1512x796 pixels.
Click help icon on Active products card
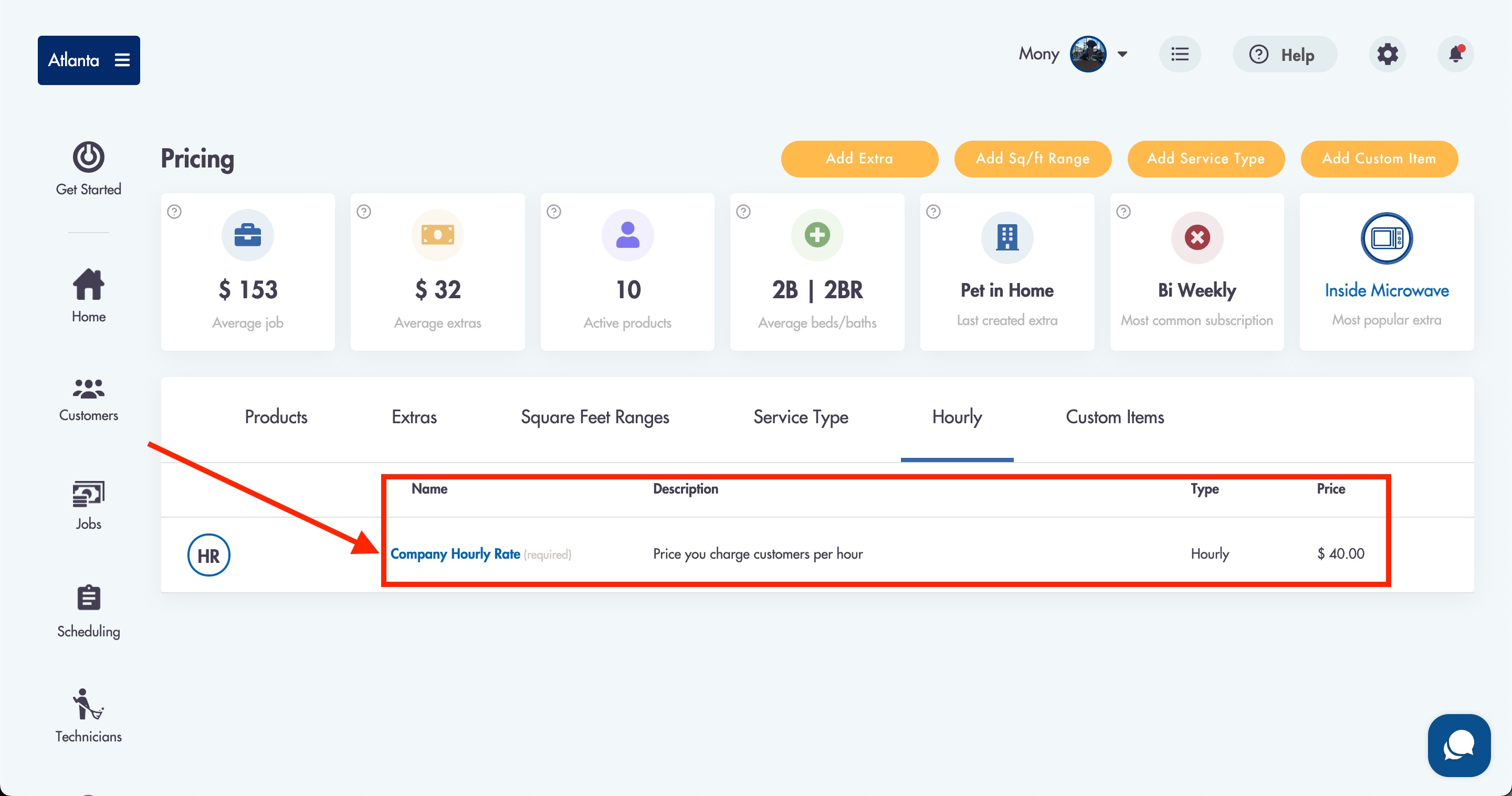[554, 211]
